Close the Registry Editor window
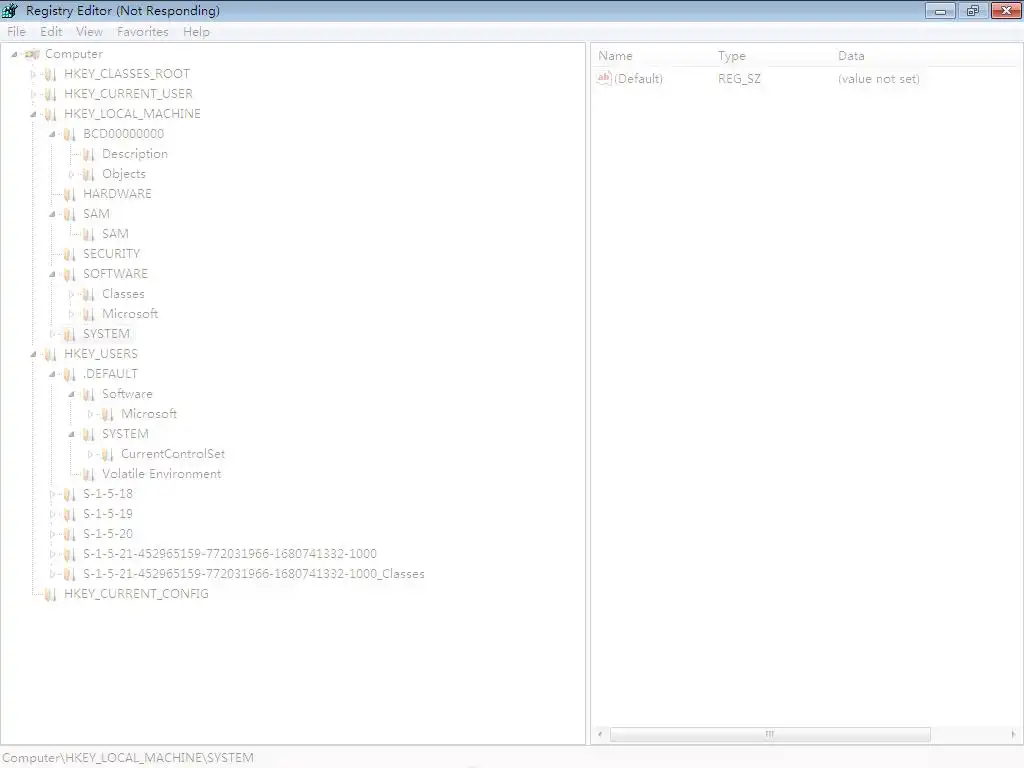 pyautogui.click(x=1006, y=10)
